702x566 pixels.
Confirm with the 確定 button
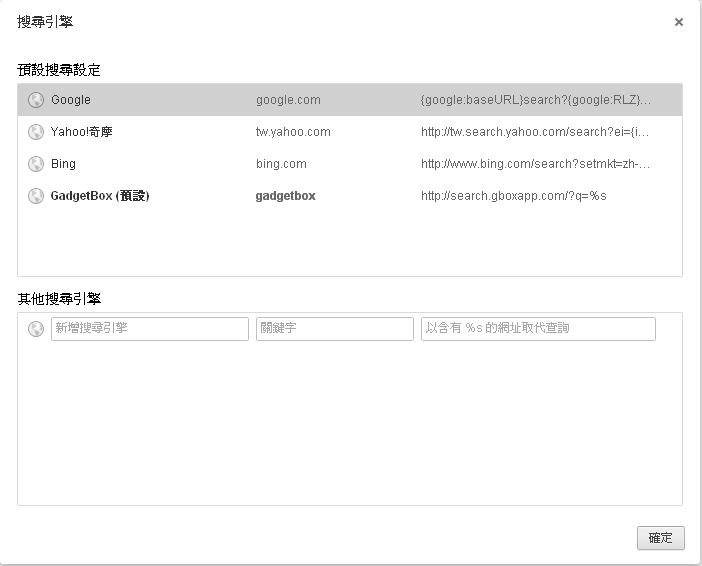661,538
